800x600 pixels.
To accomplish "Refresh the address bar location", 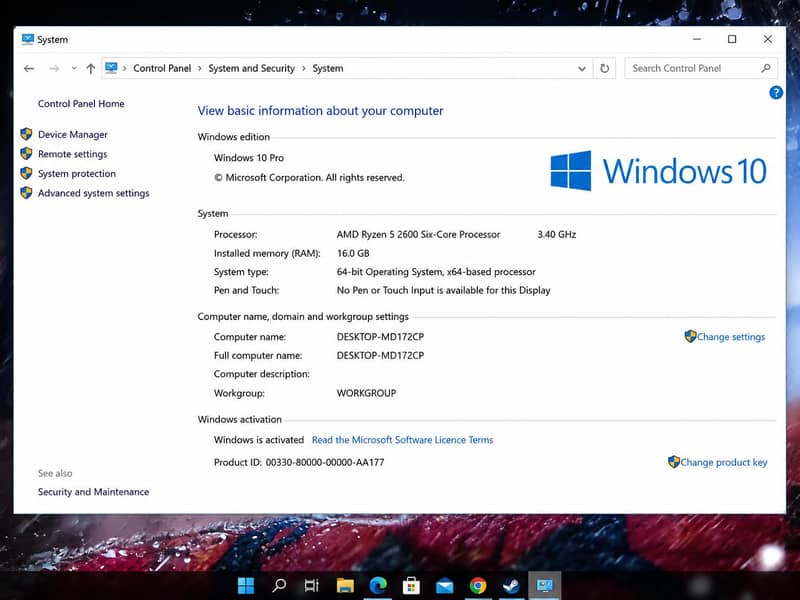I will 605,68.
